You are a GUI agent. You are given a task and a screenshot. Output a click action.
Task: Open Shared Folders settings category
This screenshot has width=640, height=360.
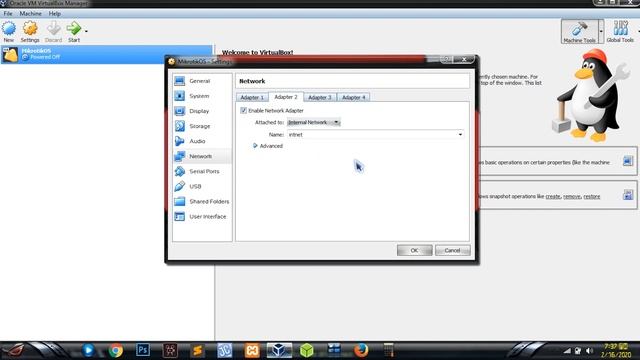(202, 202)
